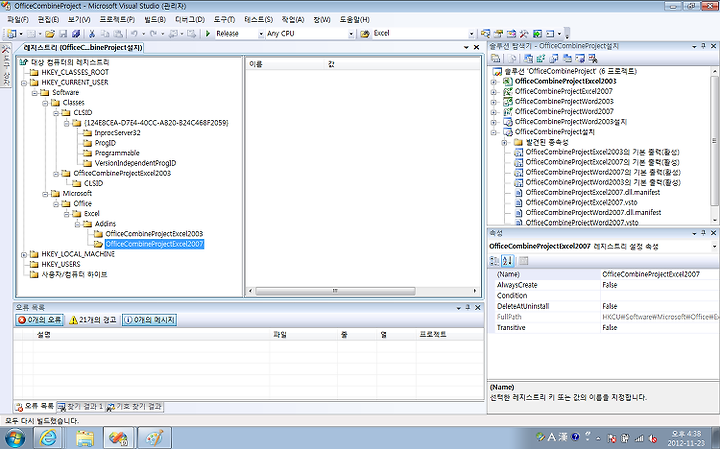Expand the 발견된 종속성 folder
The height and width of the screenshot is (449, 720).
click(x=504, y=142)
